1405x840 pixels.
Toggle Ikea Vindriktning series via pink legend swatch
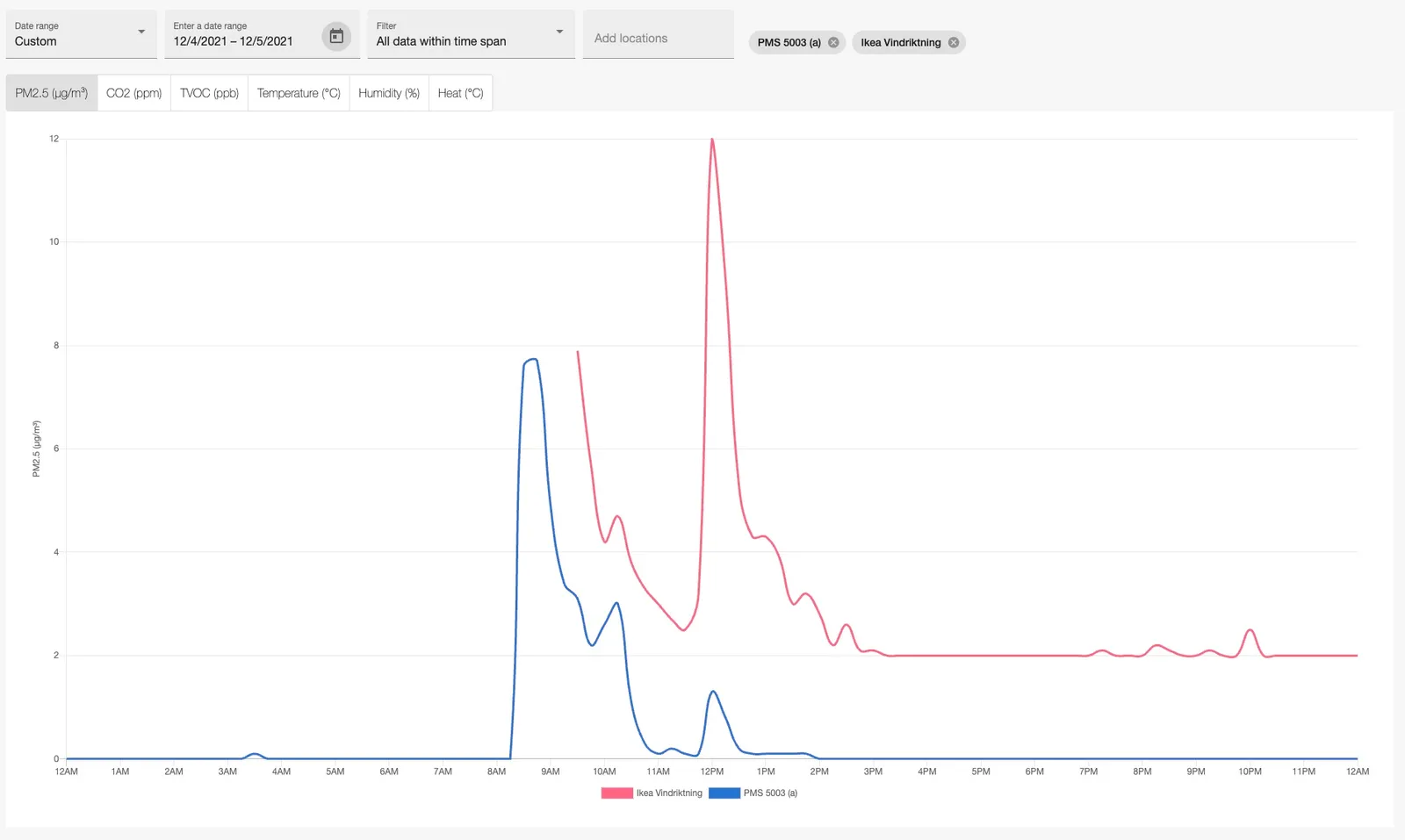(616, 793)
